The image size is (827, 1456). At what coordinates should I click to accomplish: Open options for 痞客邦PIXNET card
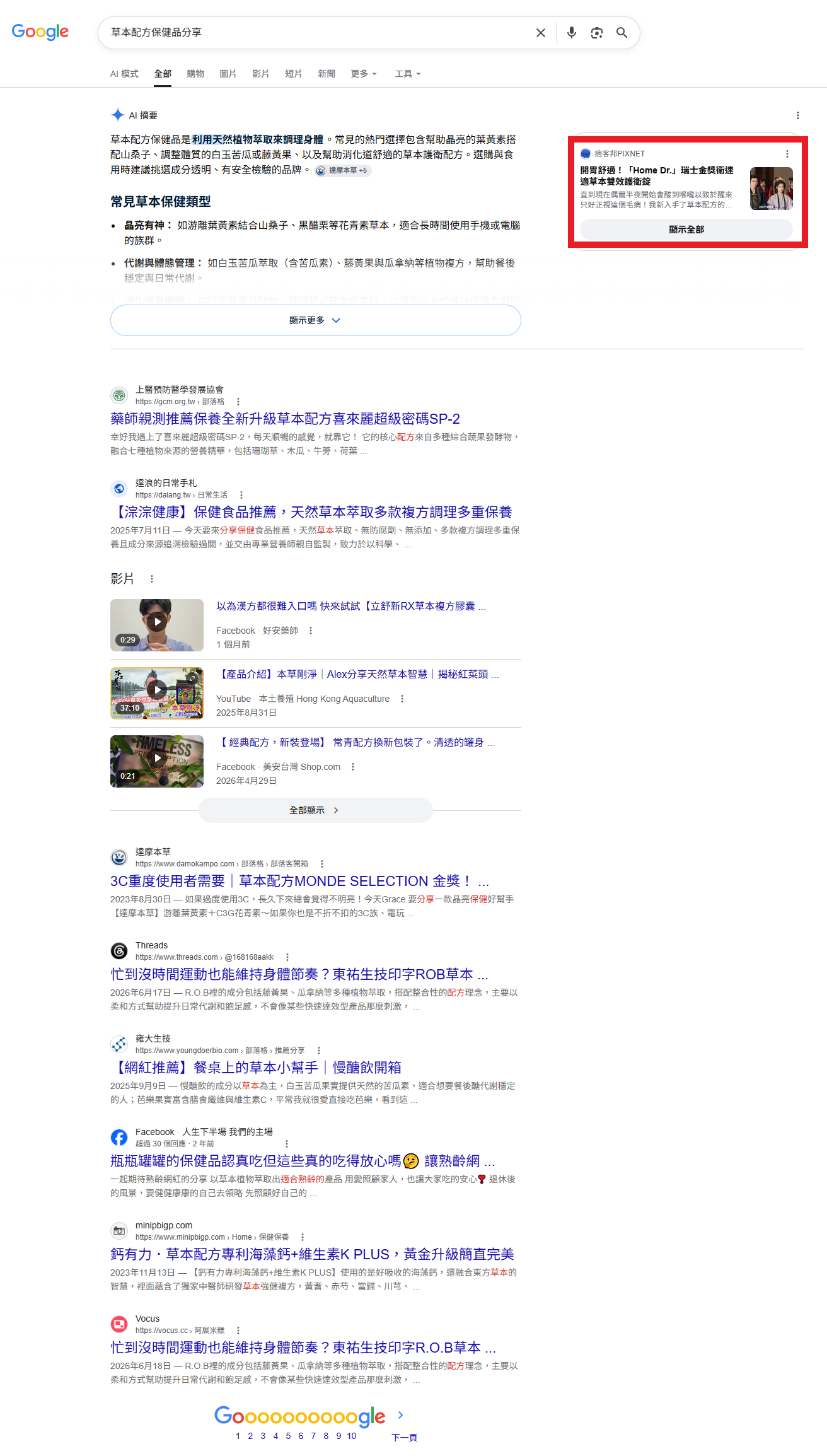(787, 154)
